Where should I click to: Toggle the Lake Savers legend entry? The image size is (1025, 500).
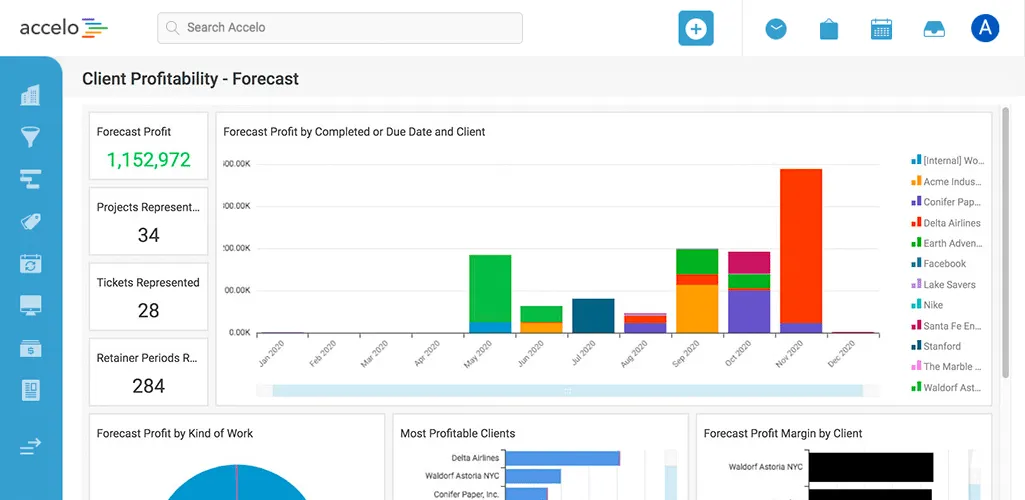coord(943,284)
